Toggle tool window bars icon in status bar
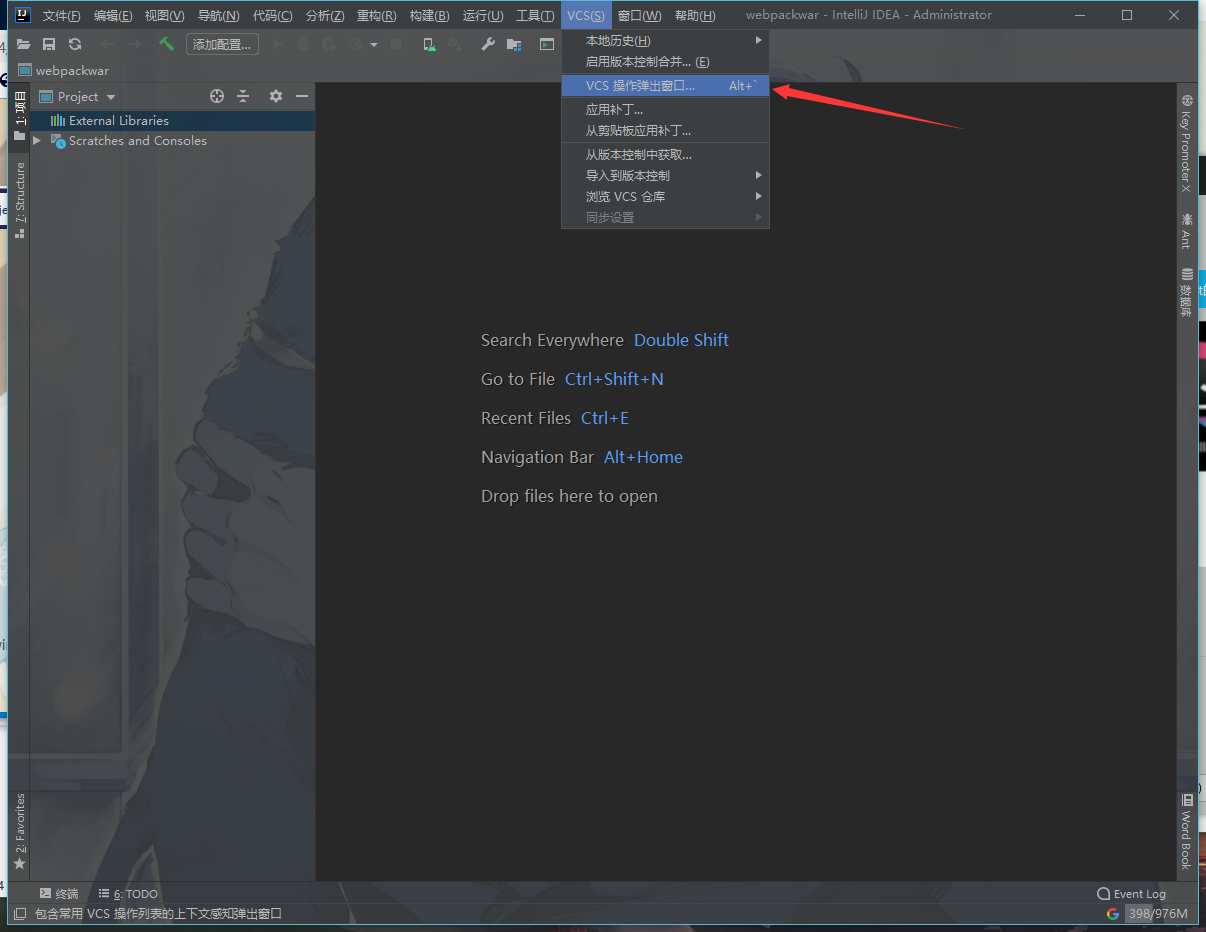1206x932 pixels. pyautogui.click(x=20, y=914)
